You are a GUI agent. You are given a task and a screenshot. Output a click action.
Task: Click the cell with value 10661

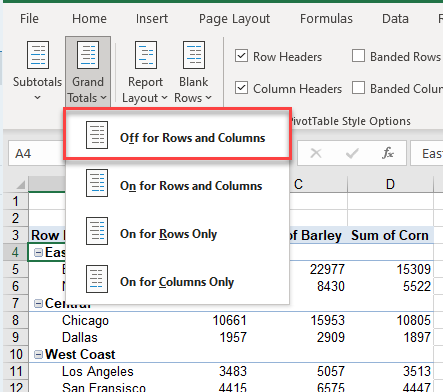(230, 320)
